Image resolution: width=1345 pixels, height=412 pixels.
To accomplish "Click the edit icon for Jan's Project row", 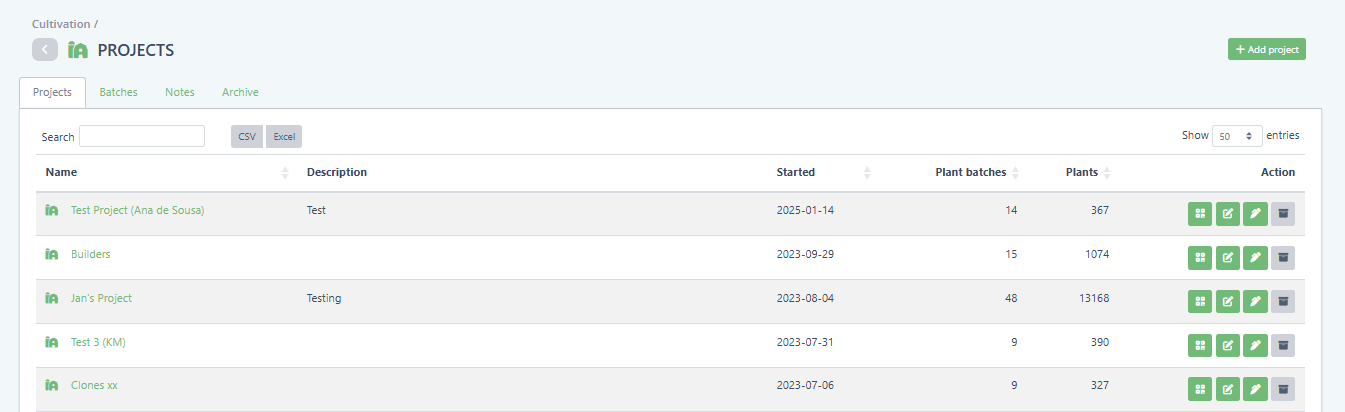I will coord(1228,301).
